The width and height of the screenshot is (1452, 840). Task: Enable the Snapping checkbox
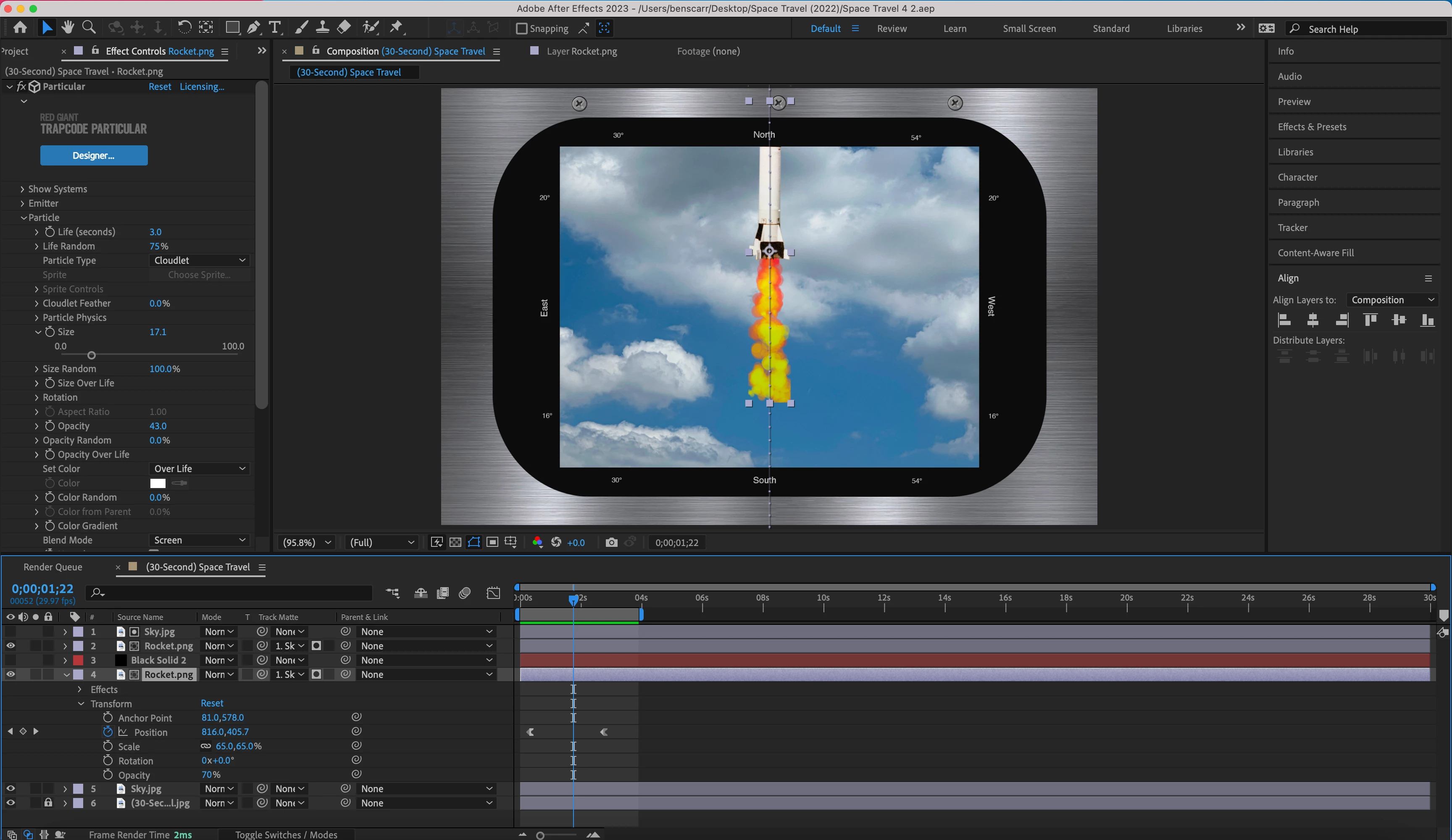(521, 28)
